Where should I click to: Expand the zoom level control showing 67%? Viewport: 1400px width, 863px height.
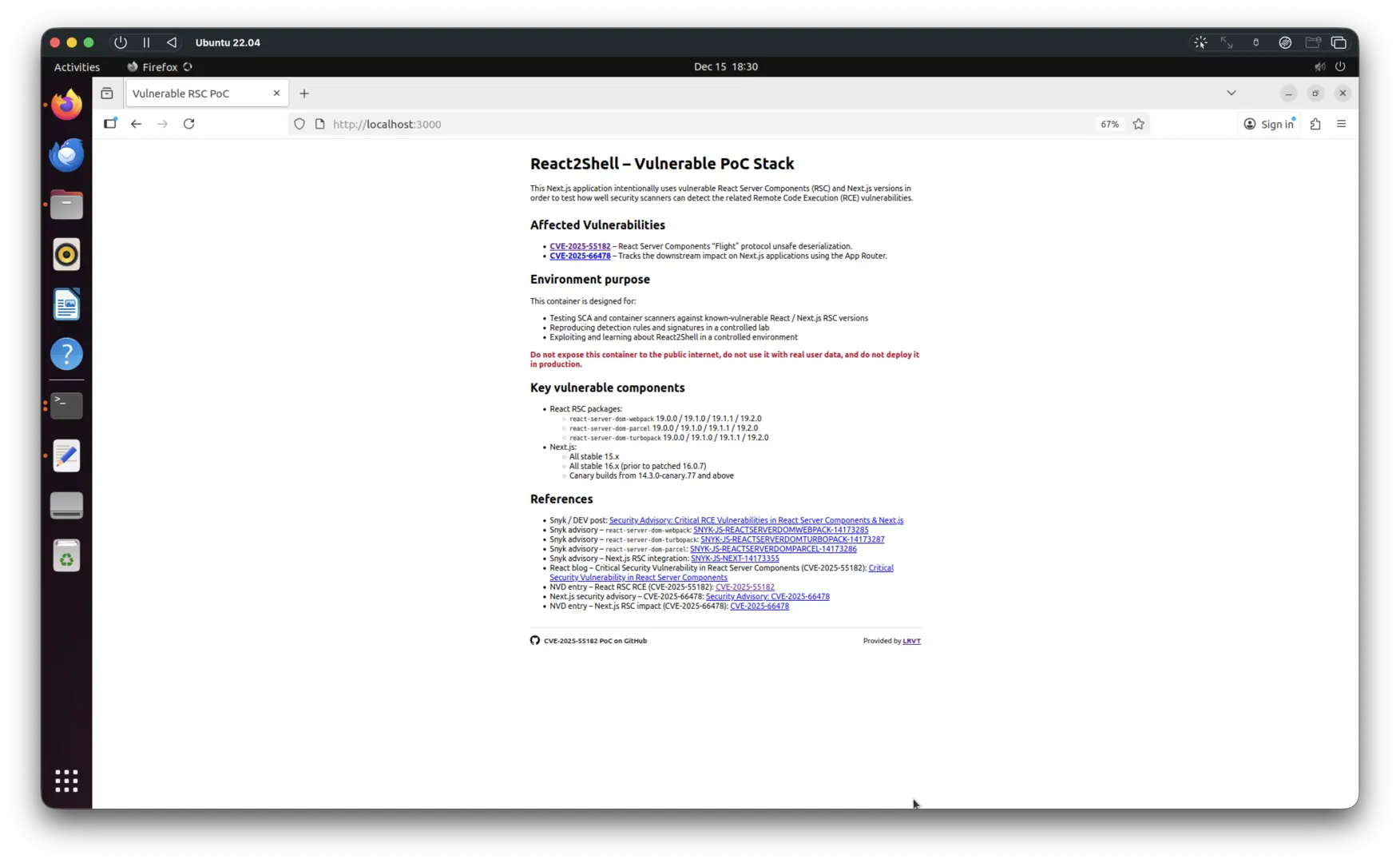(1108, 124)
